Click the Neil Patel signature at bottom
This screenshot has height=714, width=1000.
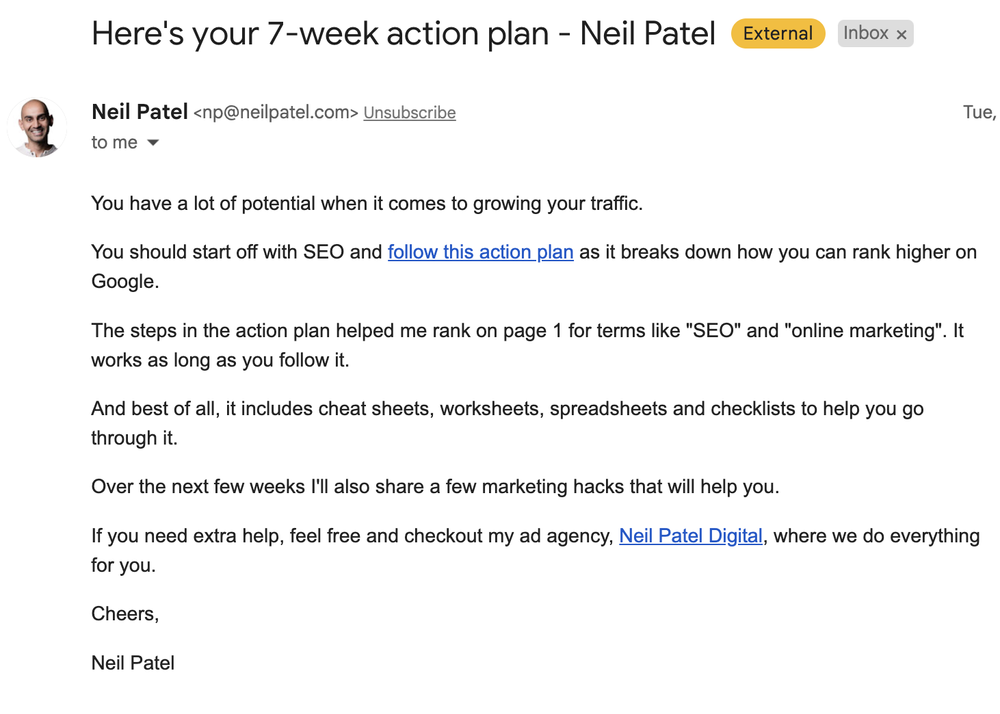(x=133, y=662)
